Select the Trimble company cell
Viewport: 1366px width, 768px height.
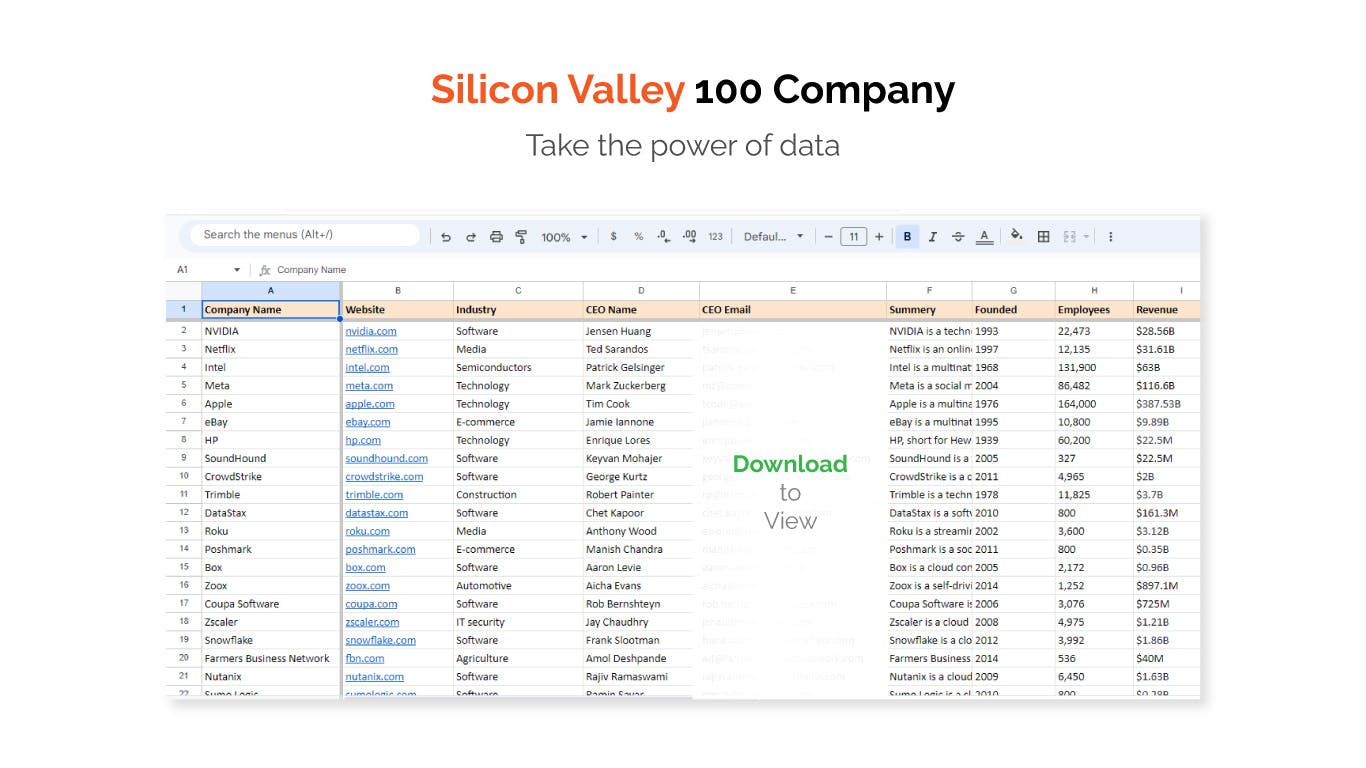pyautogui.click(x=271, y=494)
